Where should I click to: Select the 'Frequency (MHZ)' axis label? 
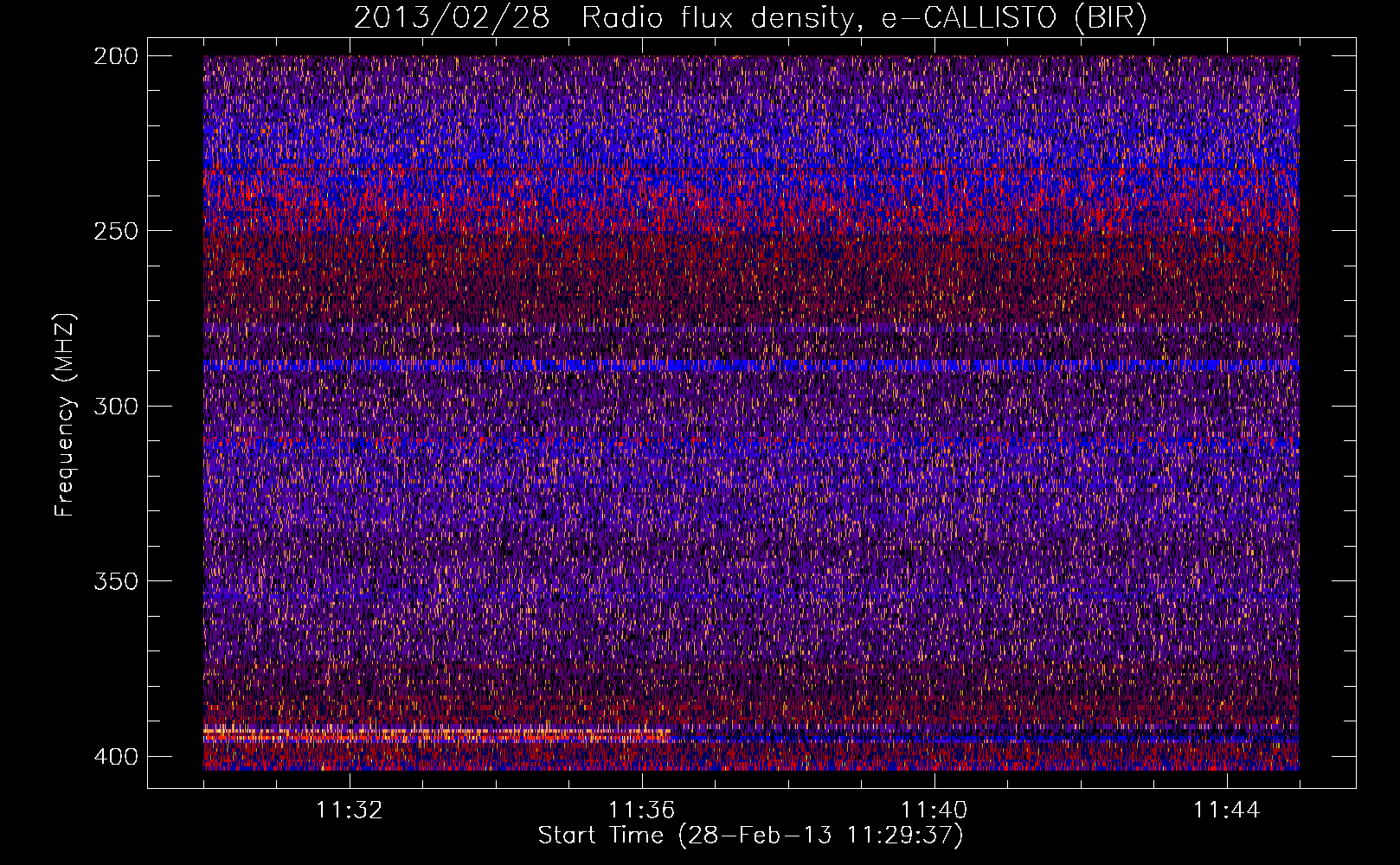click(65, 414)
